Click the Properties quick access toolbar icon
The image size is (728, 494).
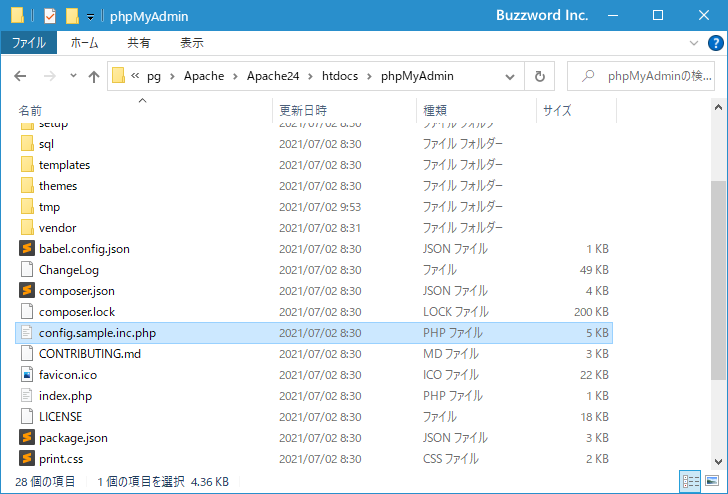(50, 16)
